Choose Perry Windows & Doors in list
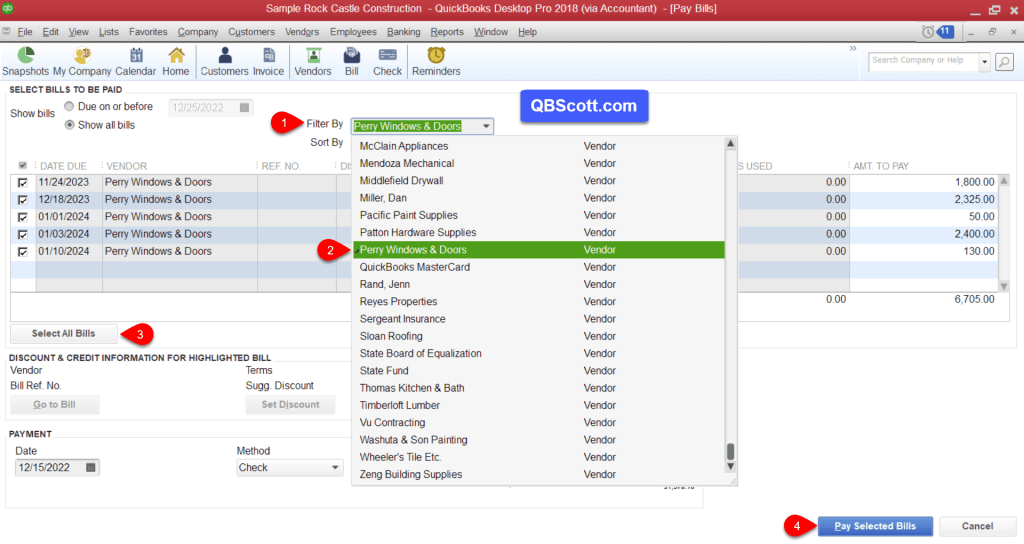1024x544 pixels. 539,249
